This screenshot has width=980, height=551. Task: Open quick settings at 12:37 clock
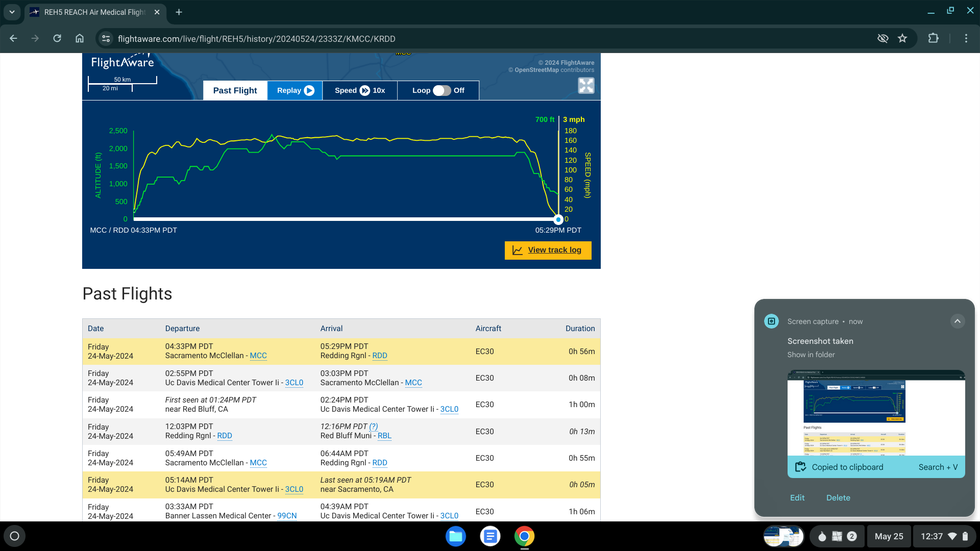pos(944,536)
